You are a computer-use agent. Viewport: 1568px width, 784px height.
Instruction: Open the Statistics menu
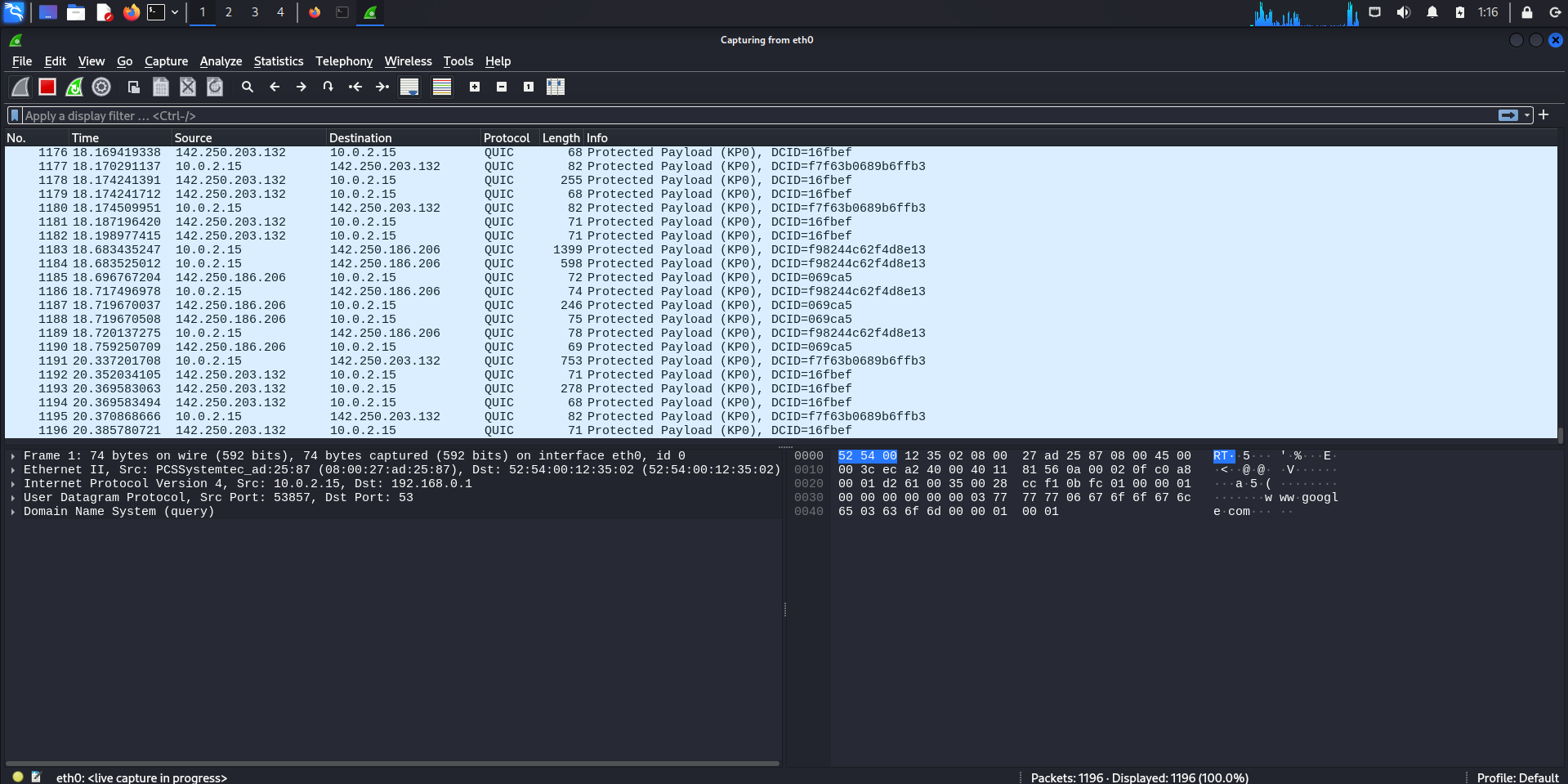[279, 61]
